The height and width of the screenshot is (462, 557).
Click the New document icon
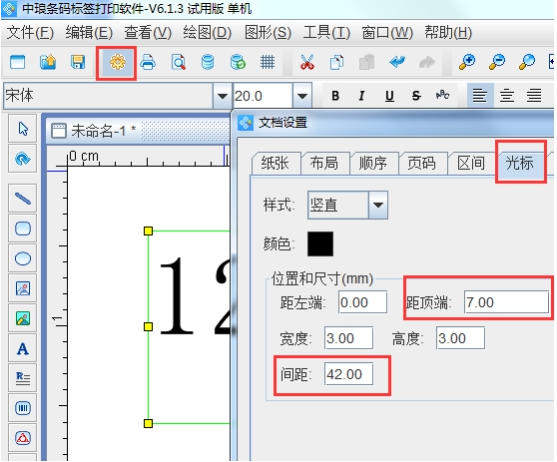click(x=17, y=62)
